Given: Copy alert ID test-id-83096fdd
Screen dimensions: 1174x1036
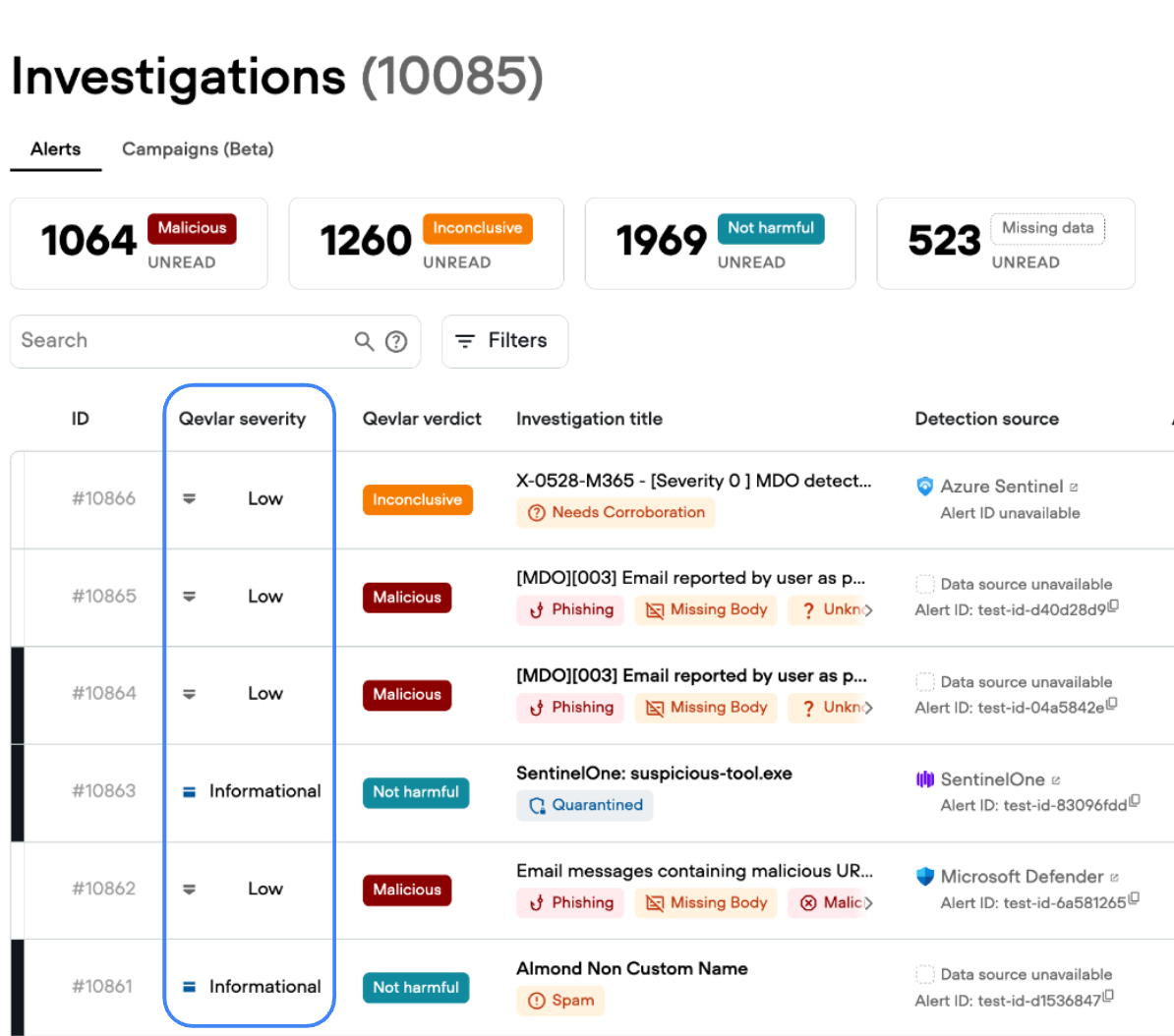Looking at the screenshot, I should (x=1135, y=802).
